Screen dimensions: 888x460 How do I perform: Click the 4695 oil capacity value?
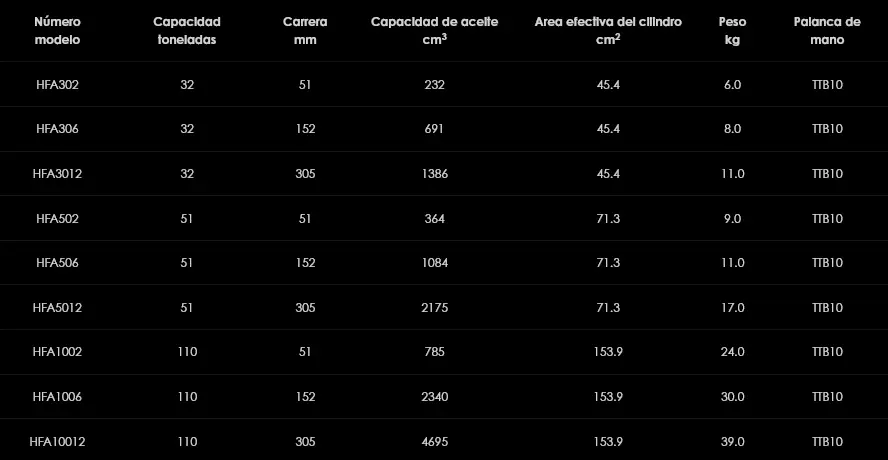[435, 441]
